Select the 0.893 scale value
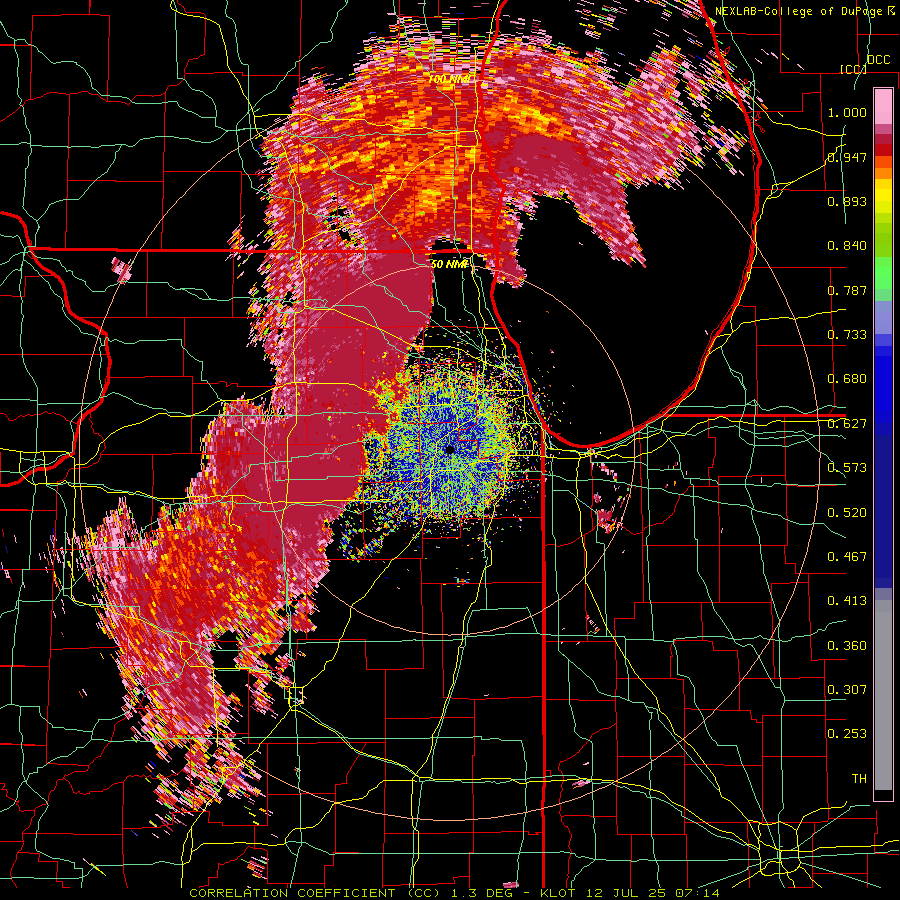This screenshot has height=900, width=900. [x=847, y=201]
